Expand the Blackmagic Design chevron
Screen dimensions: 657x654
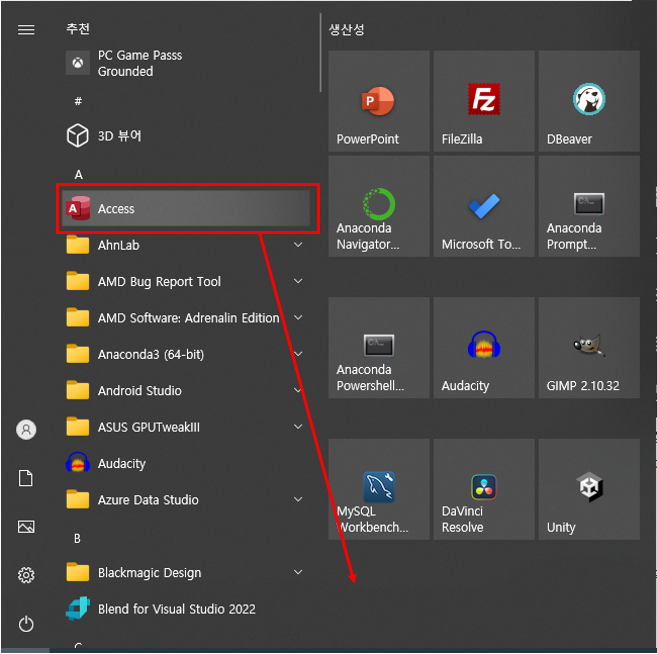tap(298, 572)
